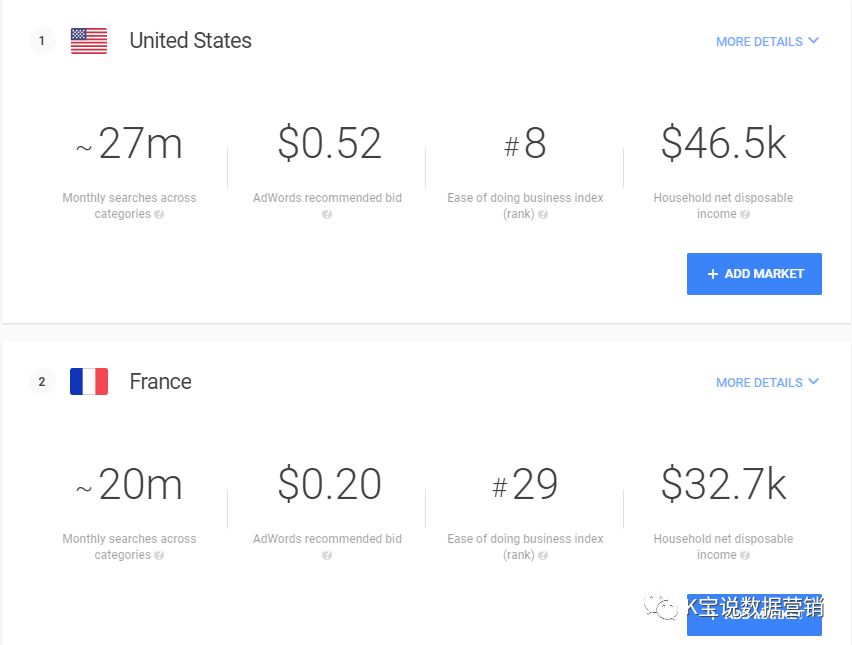The height and width of the screenshot is (645, 852).
Task: Click help icon under United States AdWords bid
Action: coord(327,215)
